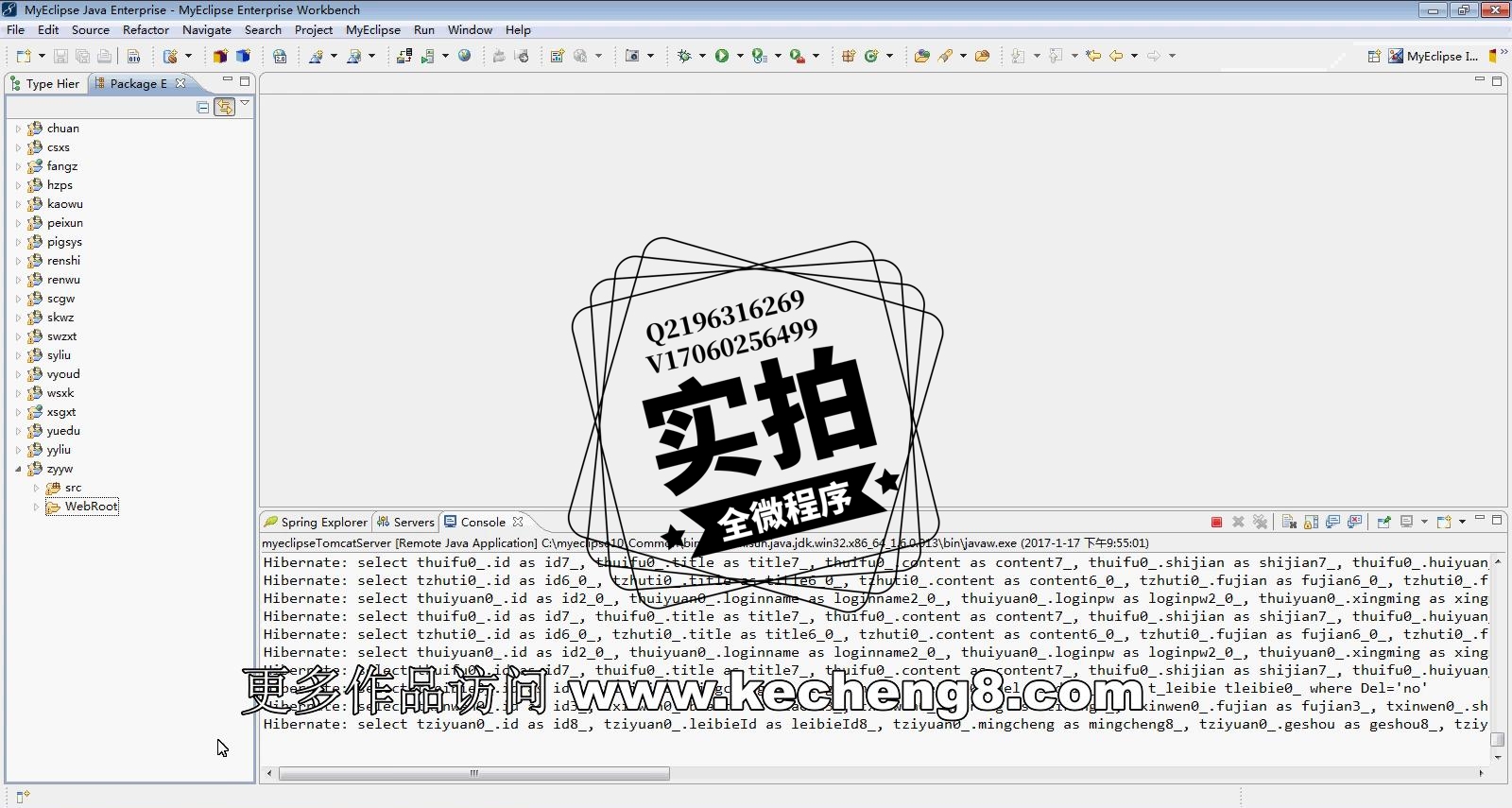Select the renshi project
The height and width of the screenshot is (808, 1512).
point(63,261)
